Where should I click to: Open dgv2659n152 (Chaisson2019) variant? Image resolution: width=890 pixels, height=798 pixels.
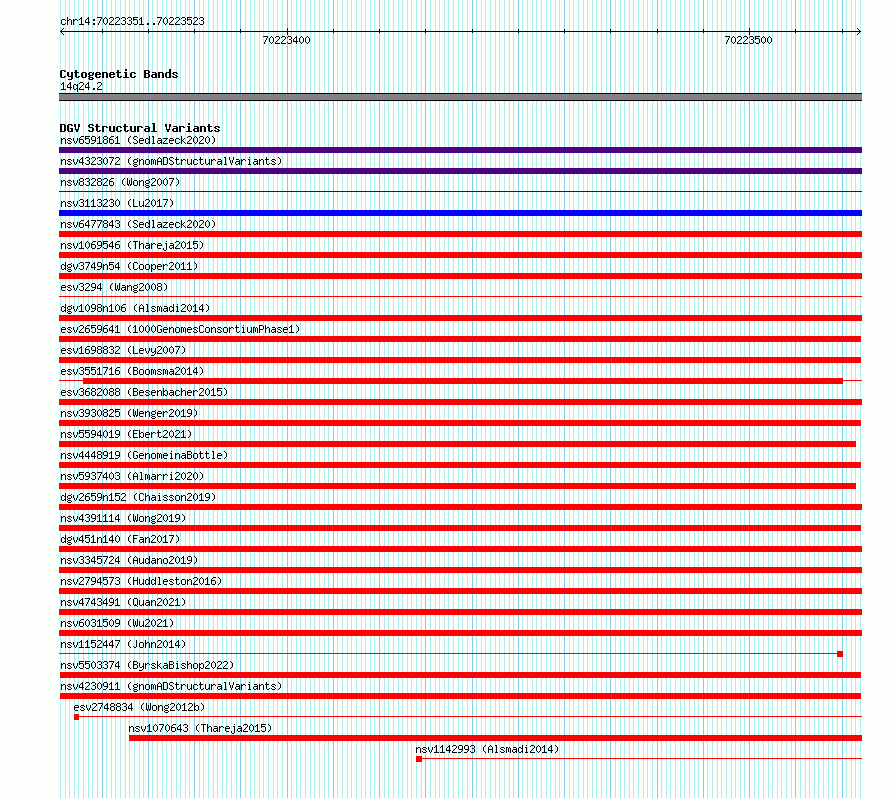click(138, 497)
